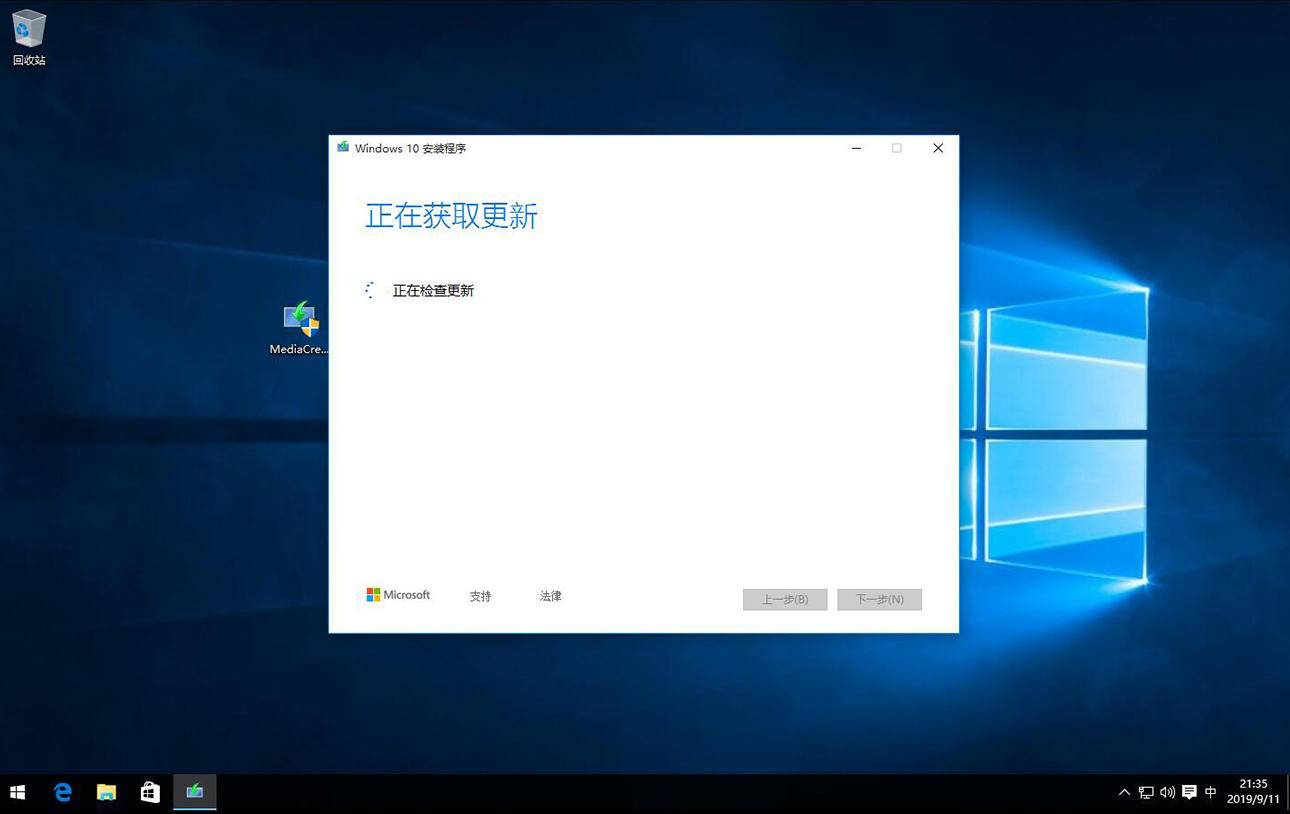Viewport: 1290px width, 814px height.
Task: Click the checking-for-updates spinner
Action: tap(369, 289)
